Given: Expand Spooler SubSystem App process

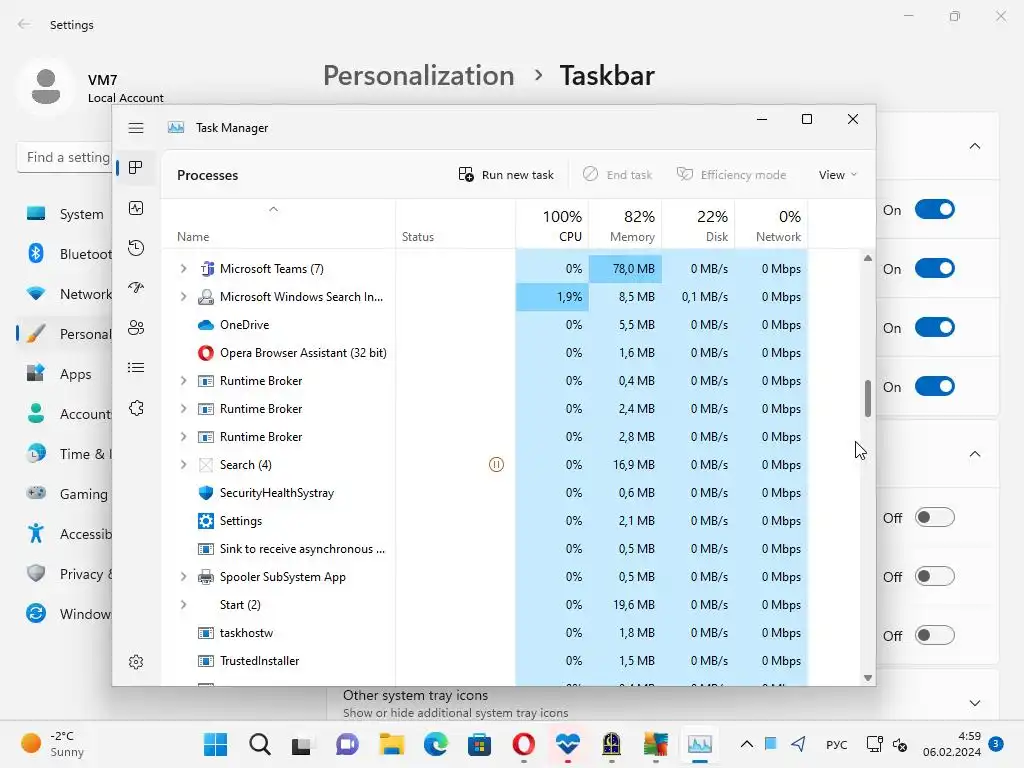Looking at the screenshot, I should click(184, 577).
